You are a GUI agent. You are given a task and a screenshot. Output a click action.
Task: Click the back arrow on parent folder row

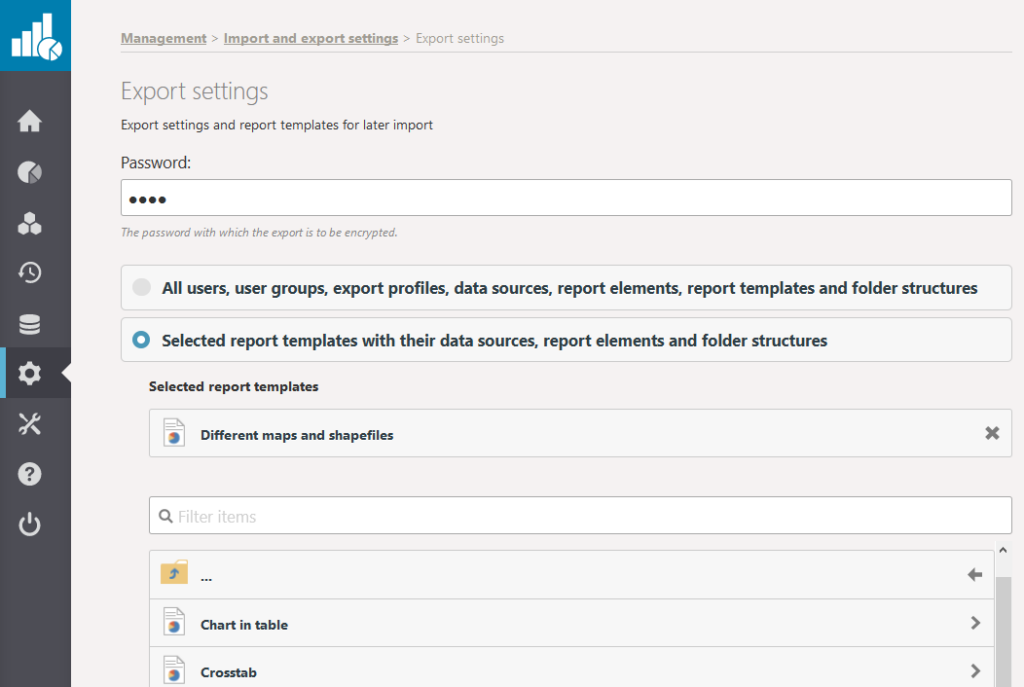[x=974, y=575]
